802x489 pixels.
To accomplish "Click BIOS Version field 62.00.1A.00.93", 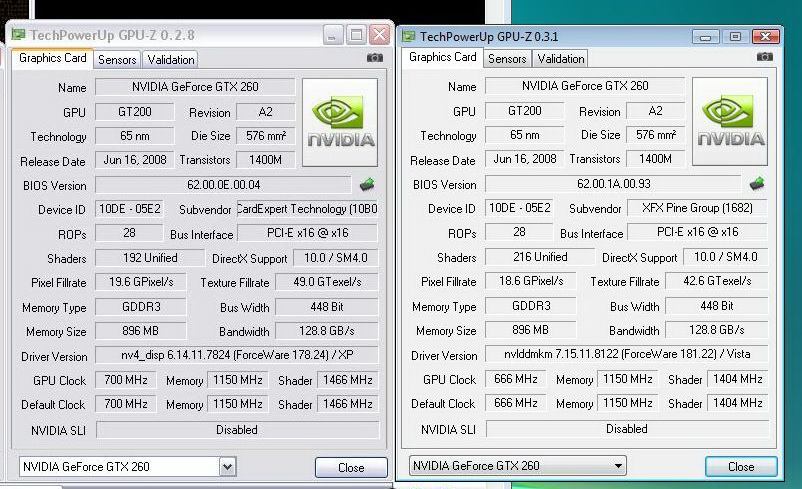I will click(613, 184).
